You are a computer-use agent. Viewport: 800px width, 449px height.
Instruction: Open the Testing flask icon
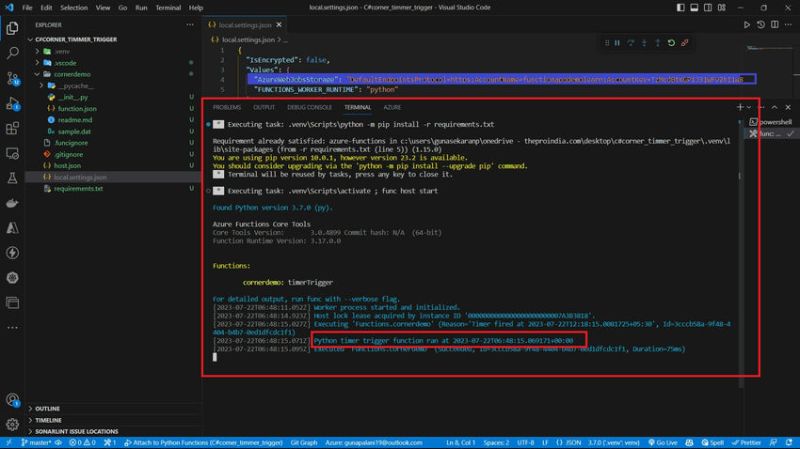point(12,178)
